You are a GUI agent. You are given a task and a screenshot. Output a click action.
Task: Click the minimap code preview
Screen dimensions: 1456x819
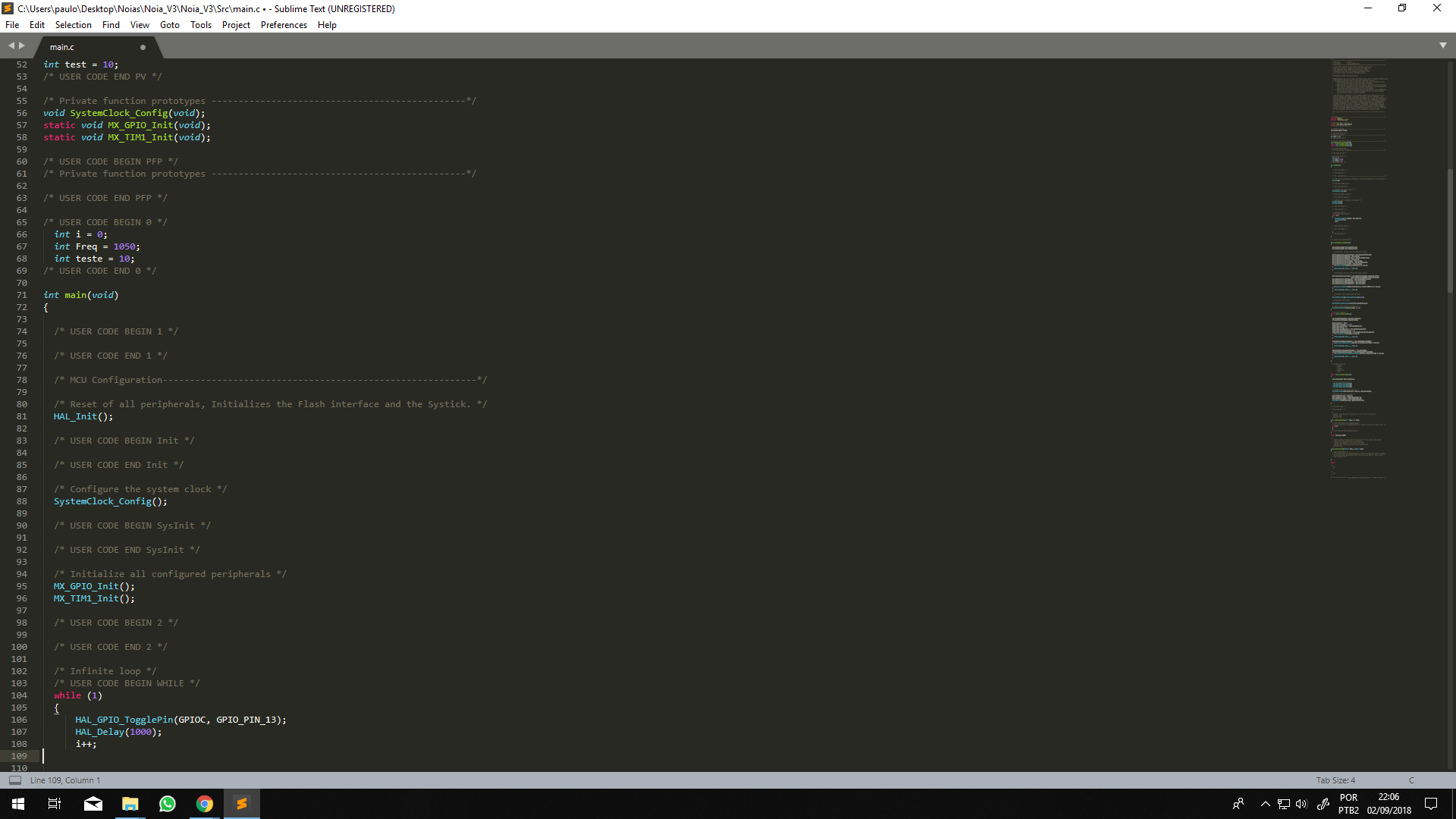point(1357,265)
